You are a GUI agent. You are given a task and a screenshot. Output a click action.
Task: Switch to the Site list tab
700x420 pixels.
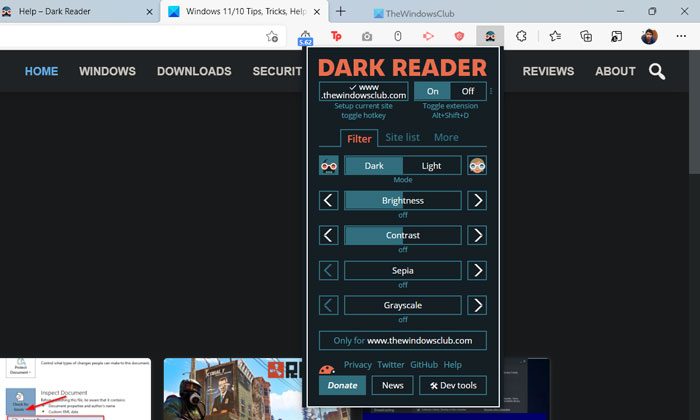(402, 137)
